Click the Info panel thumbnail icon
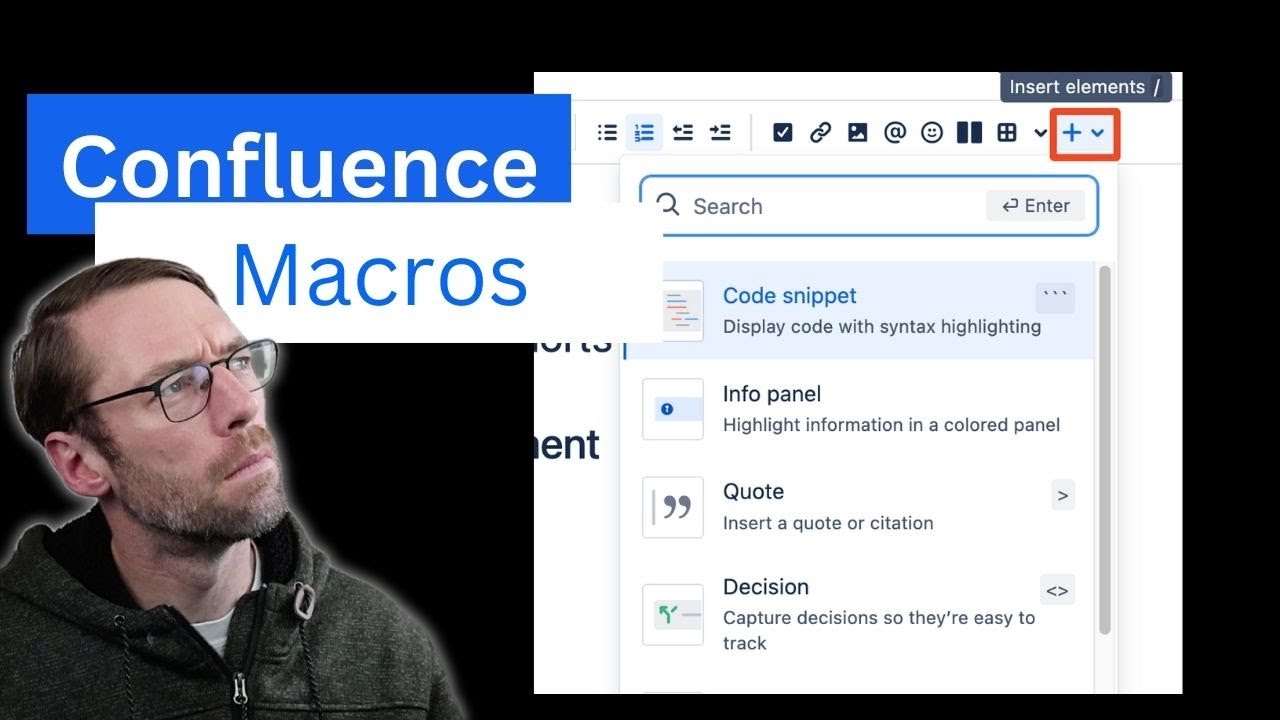The width and height of the screenshot is (1280, 720). [x=673, y=409]
